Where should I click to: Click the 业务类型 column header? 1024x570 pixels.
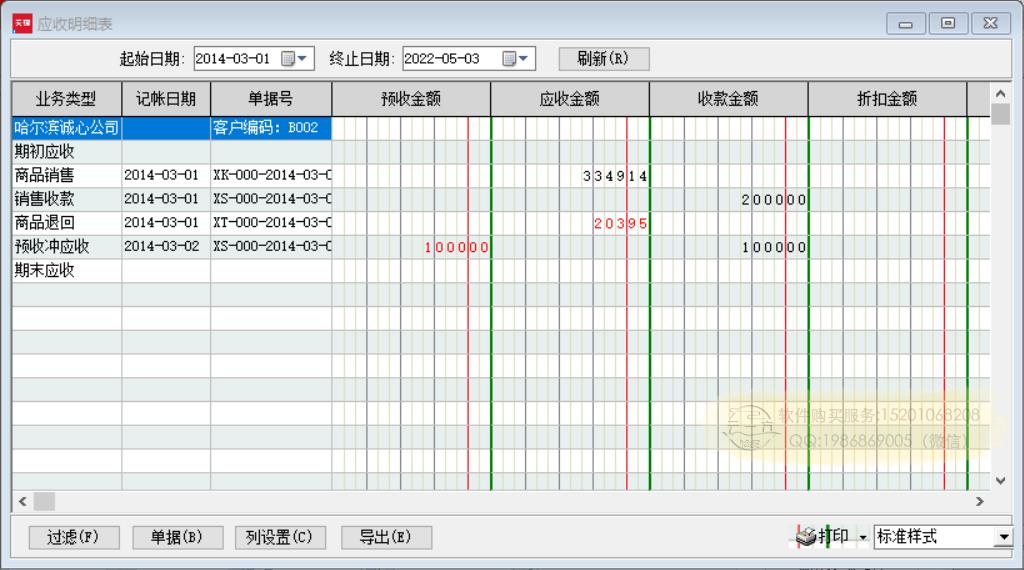tap(66, 99)
